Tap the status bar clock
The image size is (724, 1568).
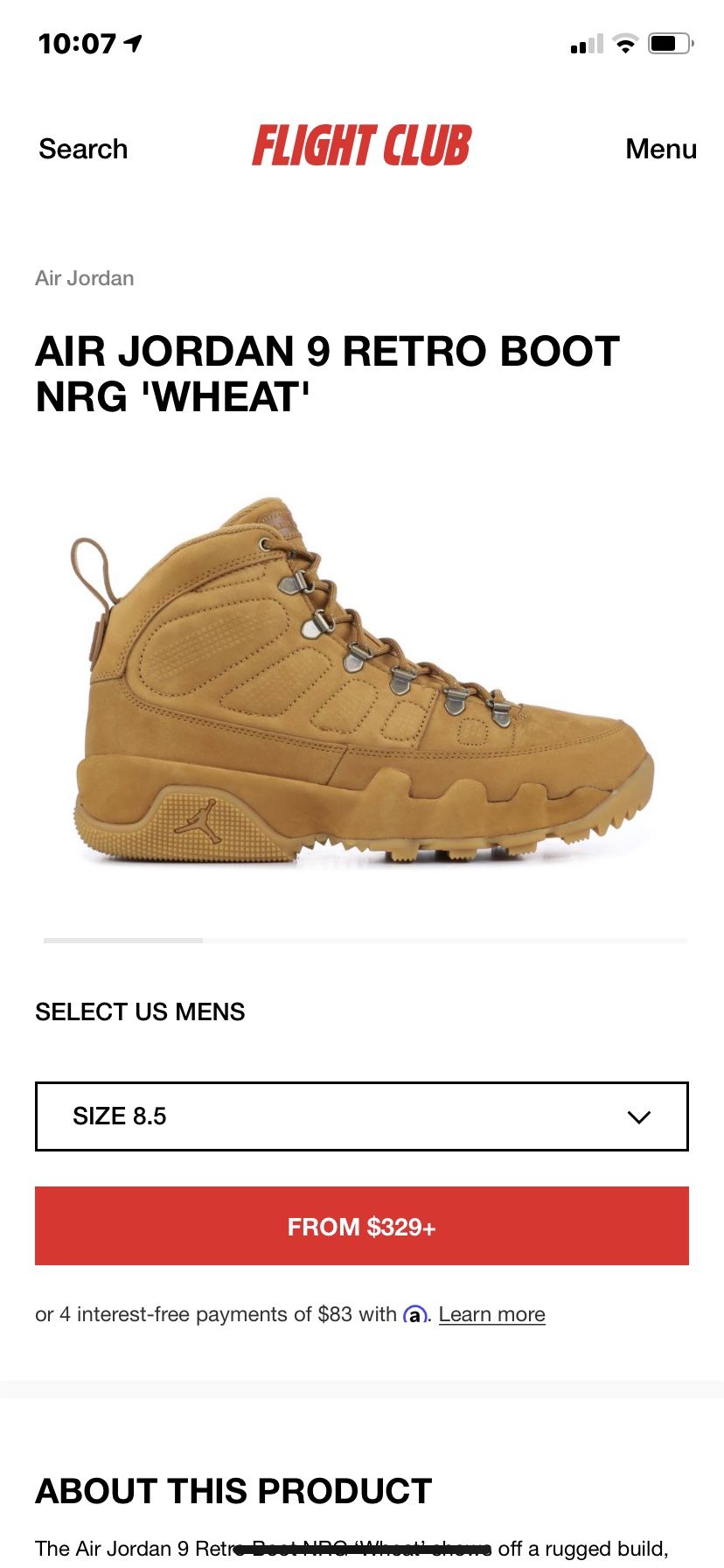[x=77, y=43]
